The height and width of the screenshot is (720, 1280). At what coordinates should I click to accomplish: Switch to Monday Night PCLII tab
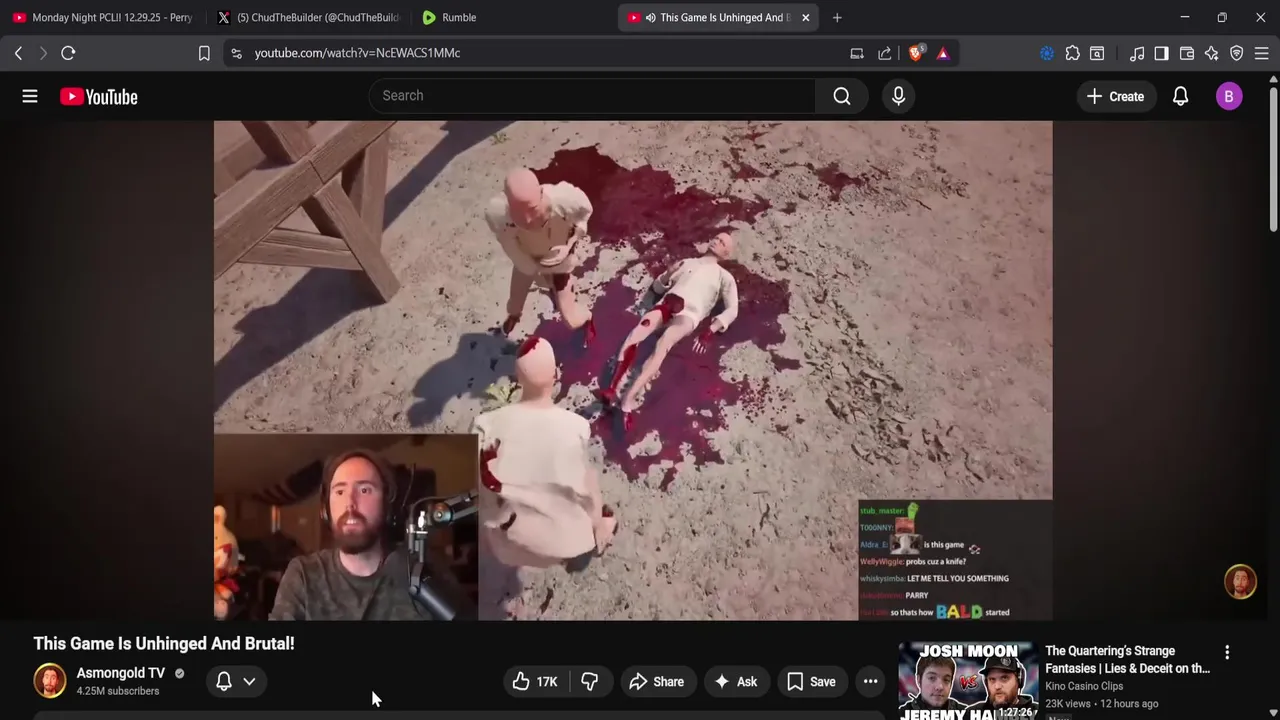coord(102,17)
